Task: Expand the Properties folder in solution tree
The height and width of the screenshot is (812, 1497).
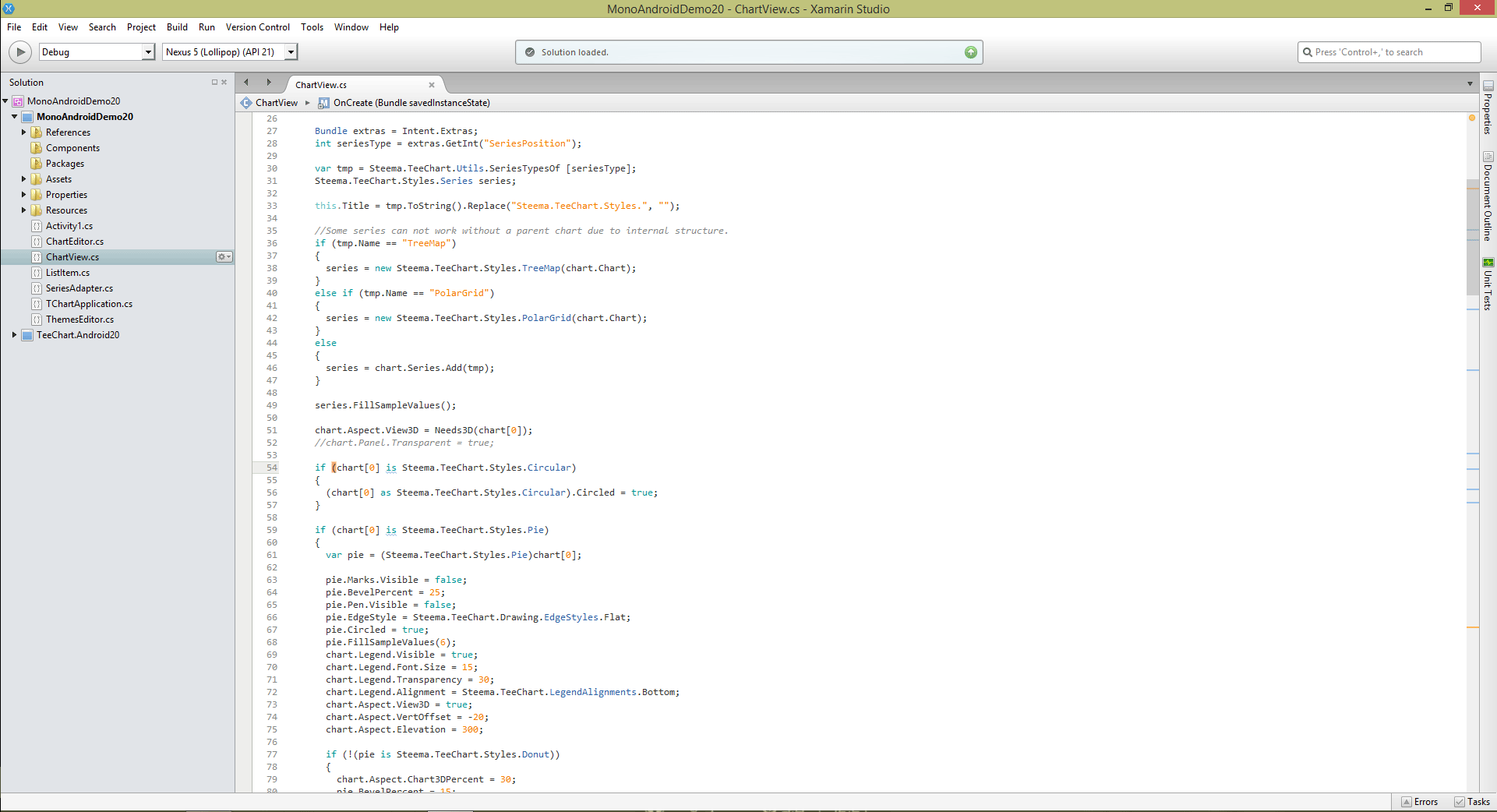Action: coord(23,195)
